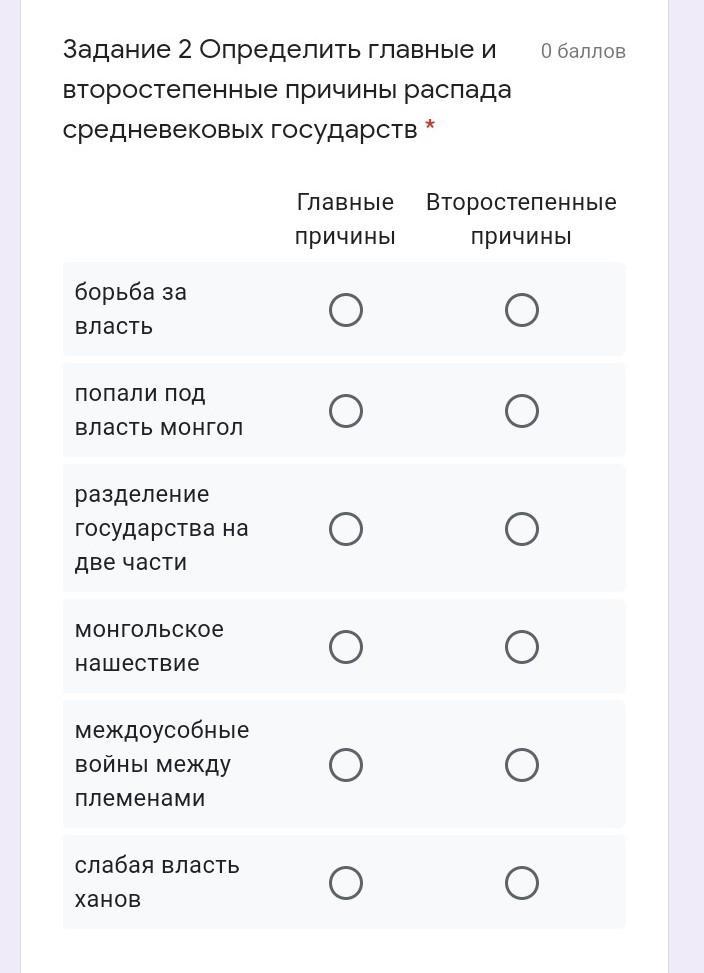
Task: Choose Второстепенные причины for 'разделение государства на две части'
Action: pyautogui.click(x=522, y=529)
